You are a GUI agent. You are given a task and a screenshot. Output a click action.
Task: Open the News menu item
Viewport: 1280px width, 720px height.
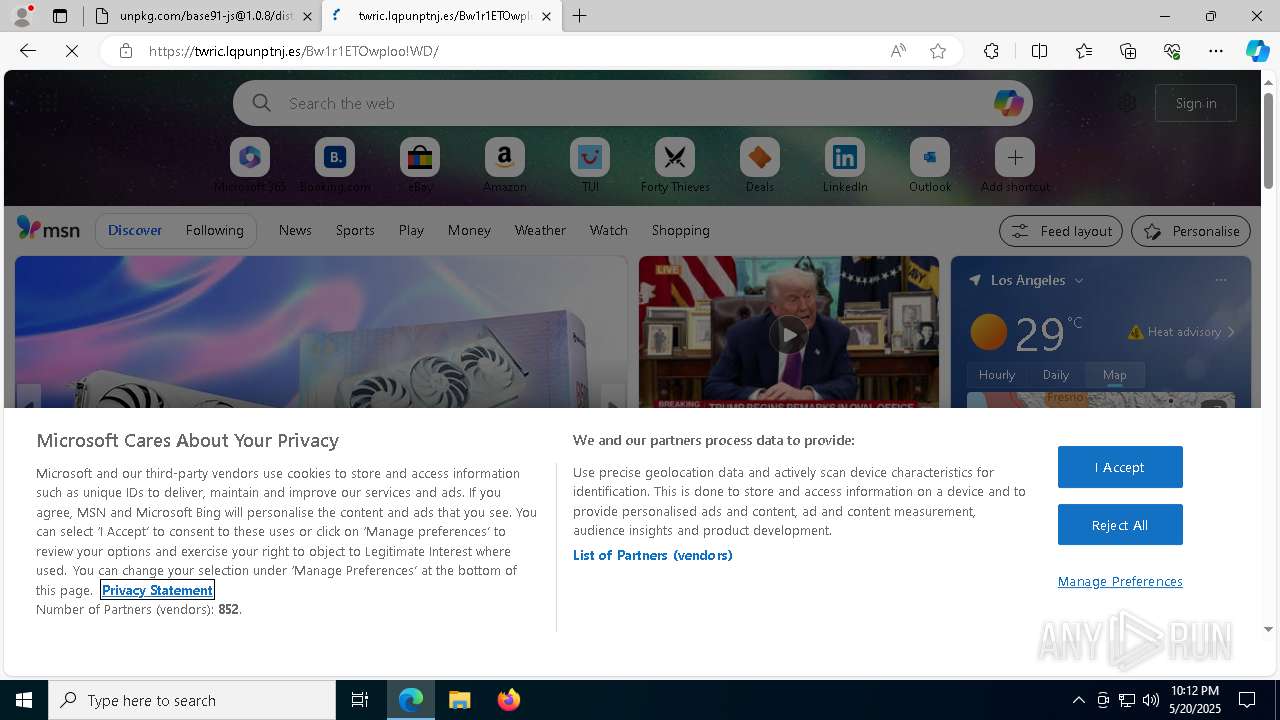295,230
